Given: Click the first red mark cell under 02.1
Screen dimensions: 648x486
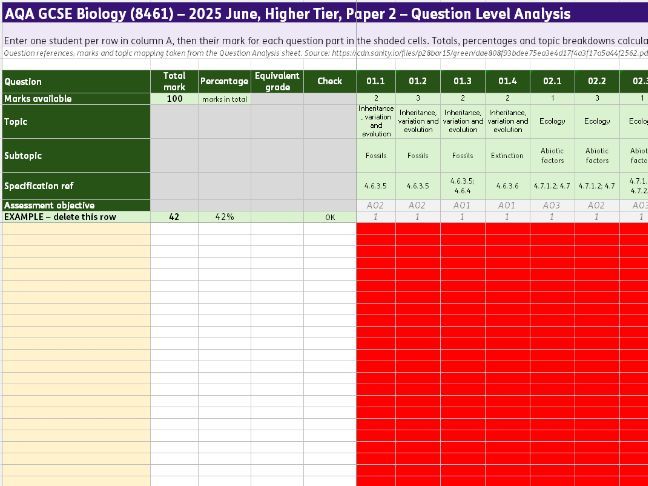Looking at the screenshot, I should (552, 229).
